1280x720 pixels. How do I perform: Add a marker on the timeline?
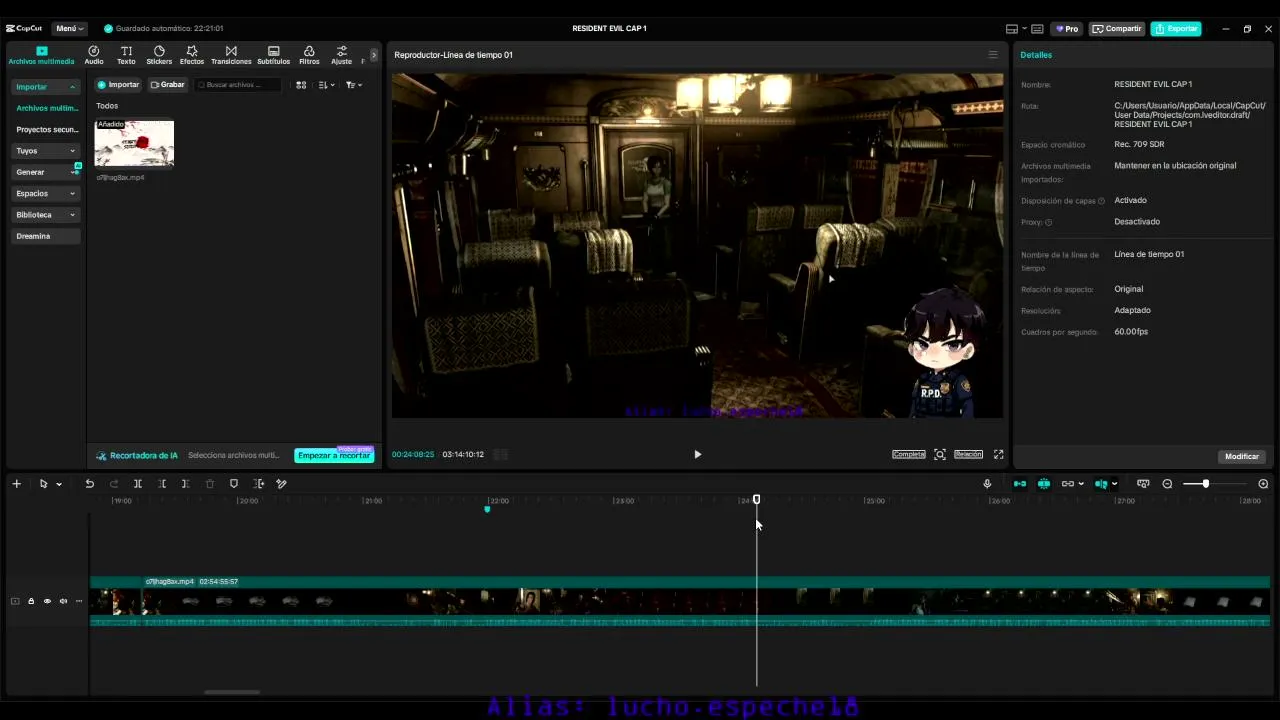(234, 484)
